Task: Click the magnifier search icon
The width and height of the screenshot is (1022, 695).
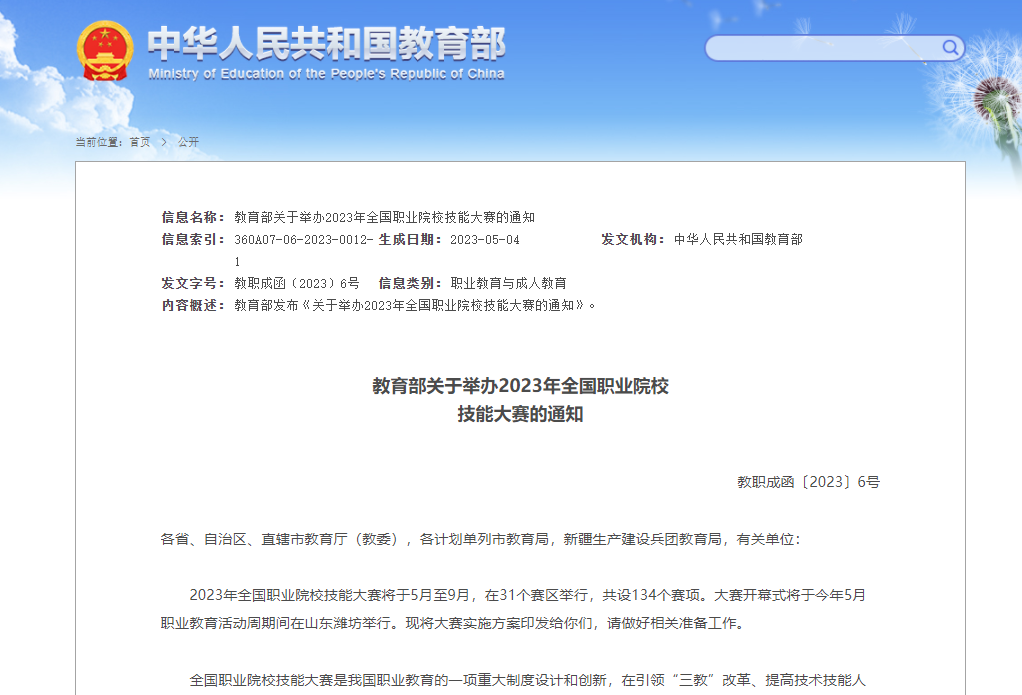Action: pyautogui.click(x=950, y=48)
